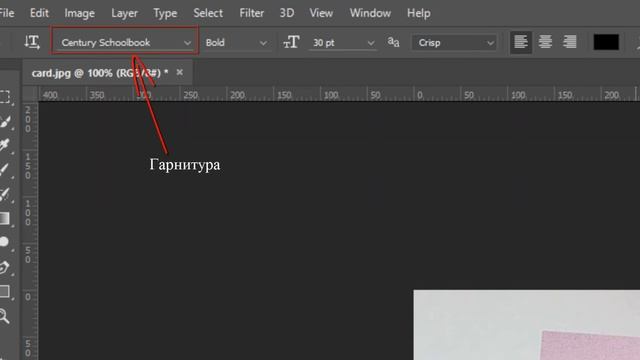640x360 pixels.
Task: Open the Type menu
Action: coord(165,13)
